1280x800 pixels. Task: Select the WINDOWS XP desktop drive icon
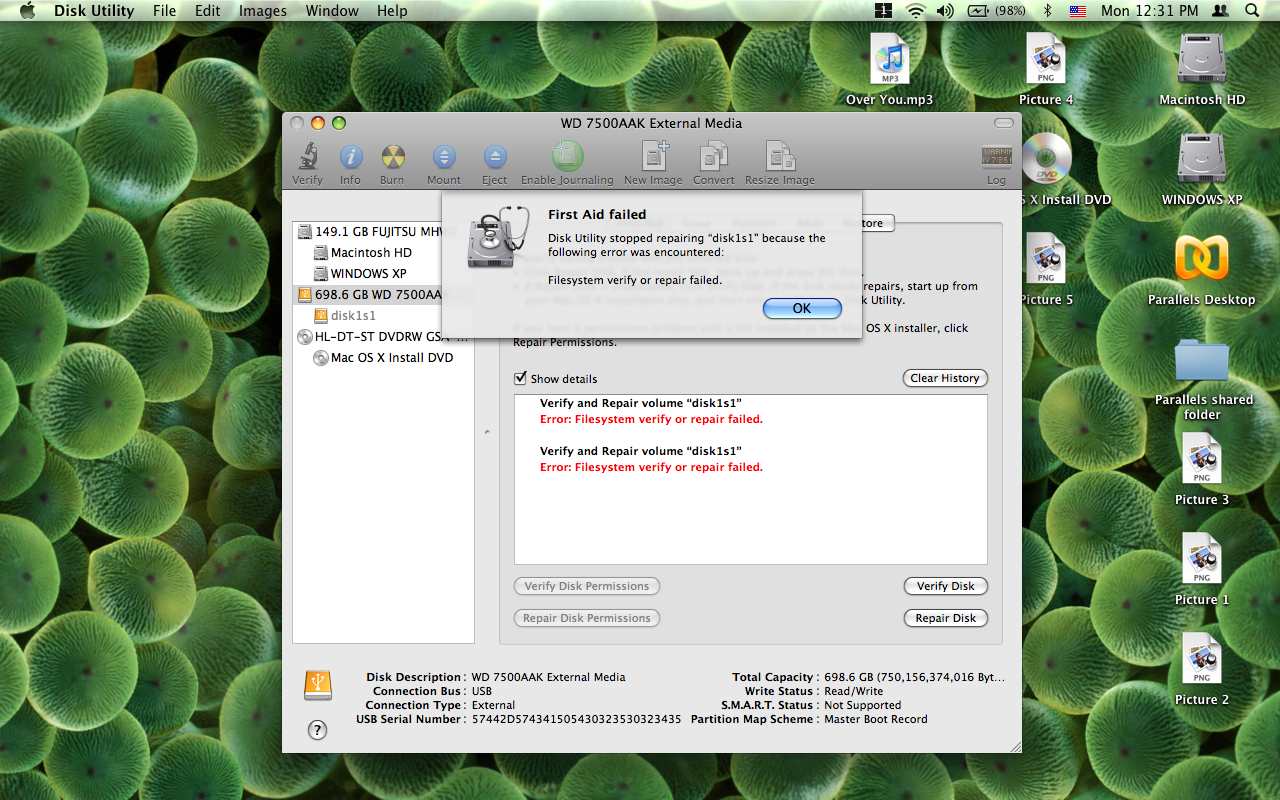click(1202, 168)
